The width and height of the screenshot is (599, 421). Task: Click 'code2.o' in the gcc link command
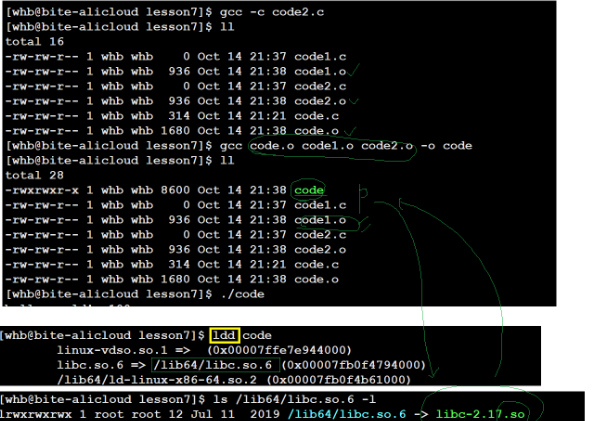pos(387,146)
